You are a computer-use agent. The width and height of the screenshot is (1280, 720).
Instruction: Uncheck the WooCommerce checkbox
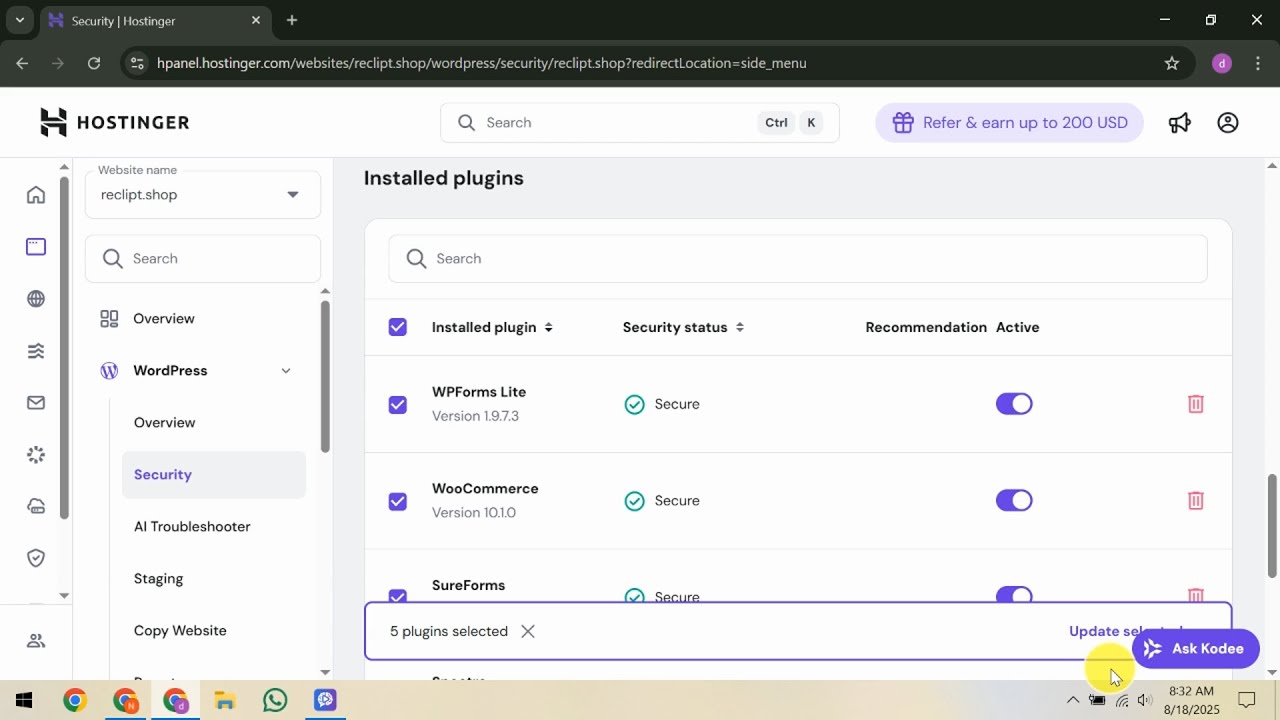coord(398,501)
